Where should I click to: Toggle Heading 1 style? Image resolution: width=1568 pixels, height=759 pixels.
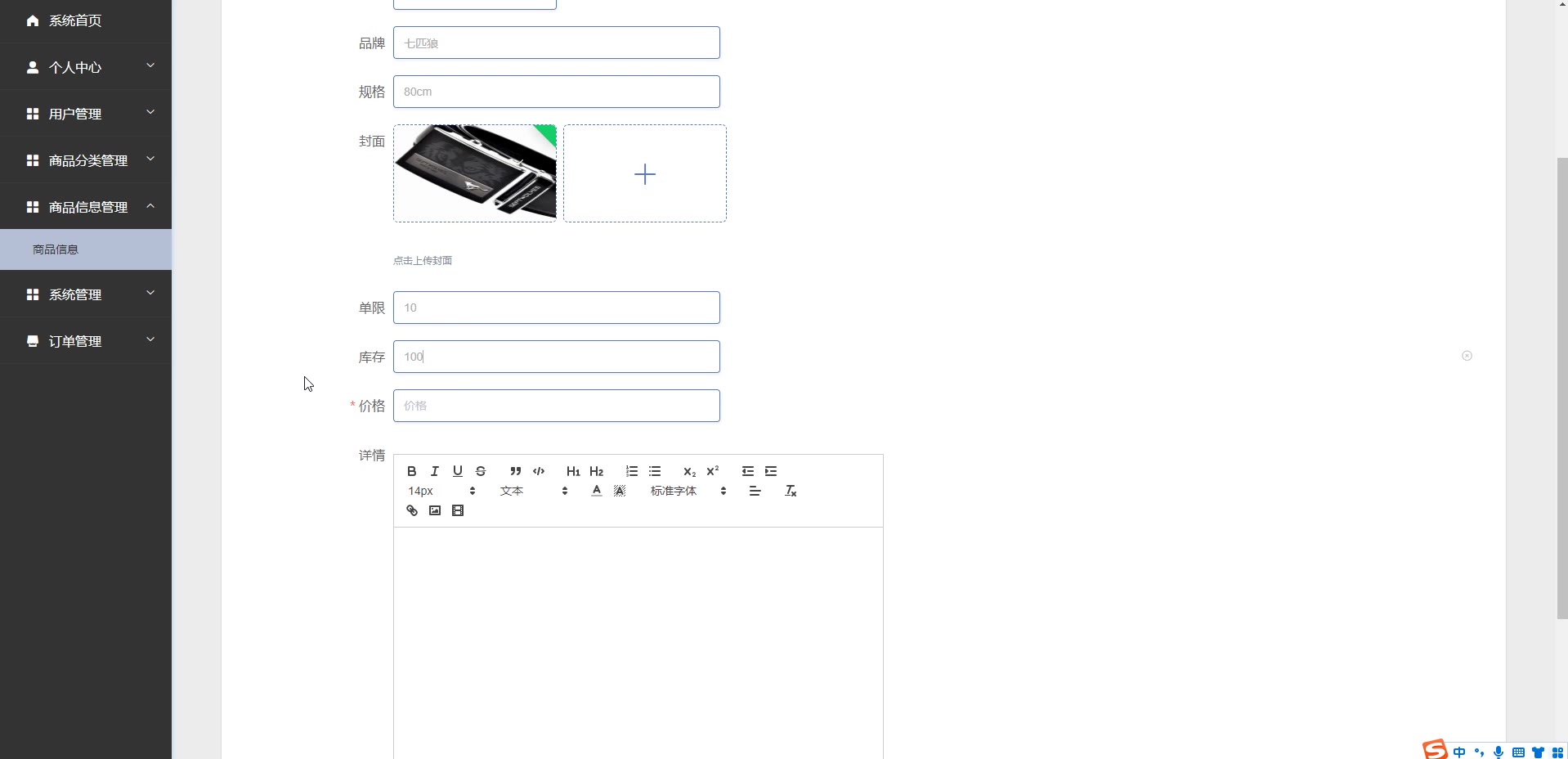point(573,471)
